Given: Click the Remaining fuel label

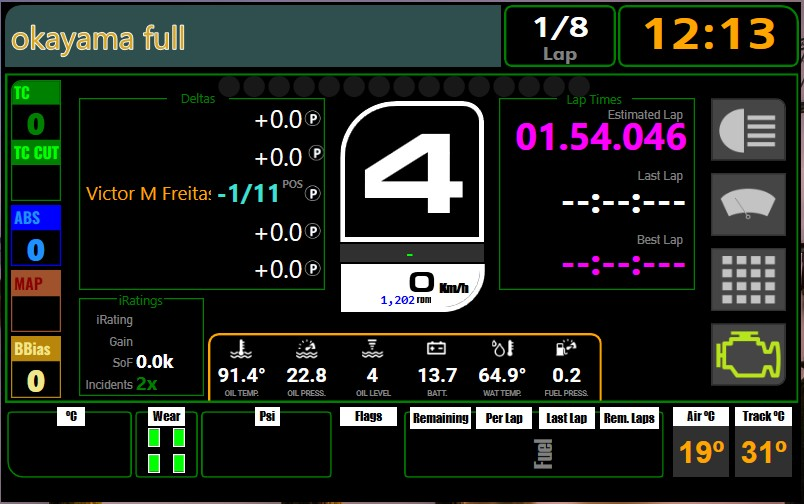Looking at the screenshot, I should point(440,418).
